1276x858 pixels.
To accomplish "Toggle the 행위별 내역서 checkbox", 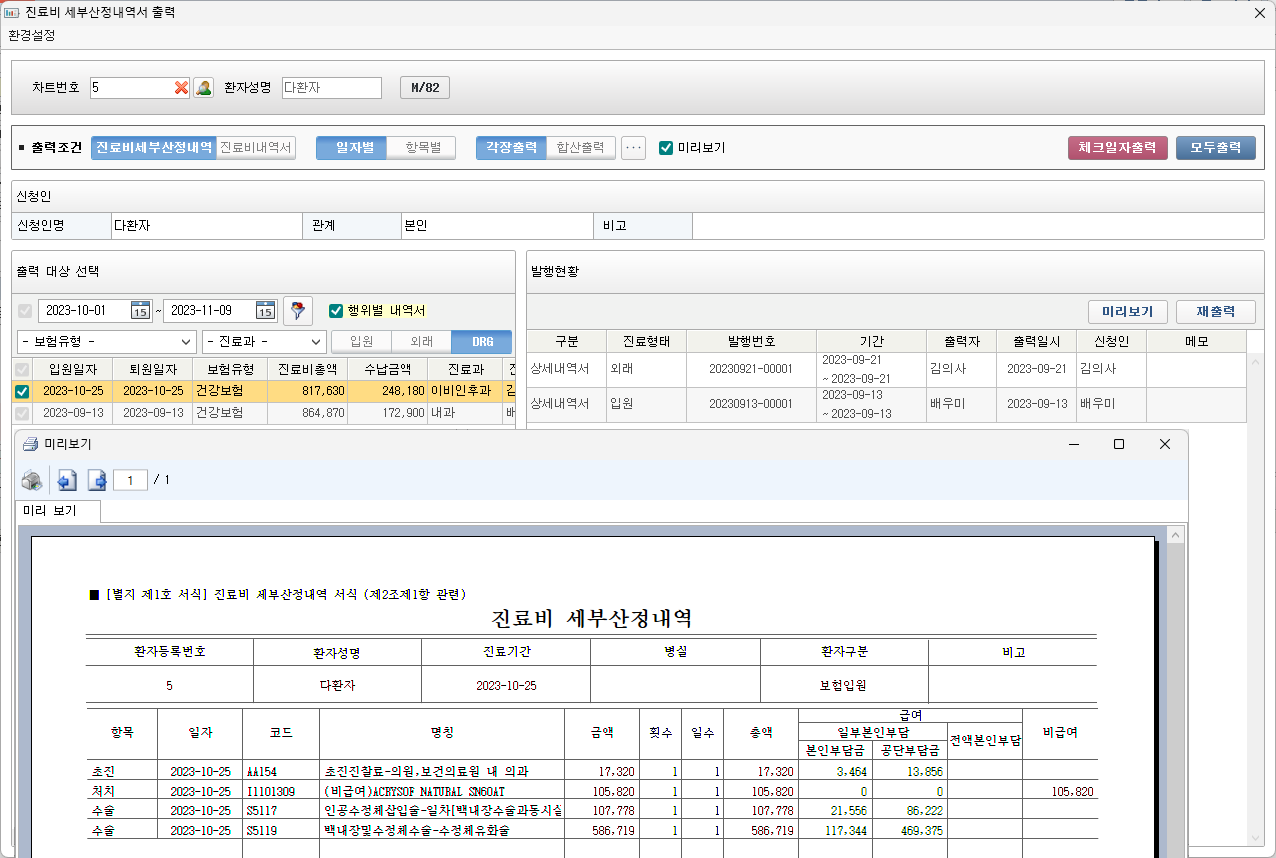I will (336, 310).
